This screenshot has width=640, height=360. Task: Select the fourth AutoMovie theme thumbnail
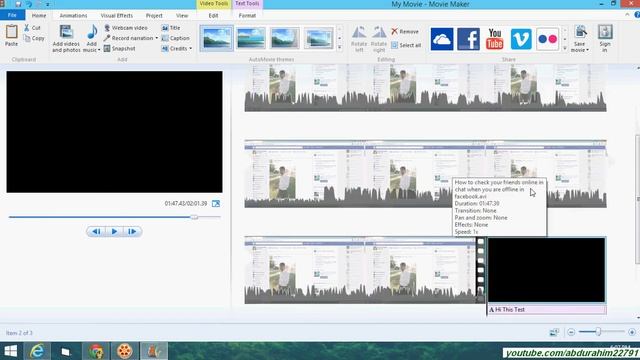(318, 38)
